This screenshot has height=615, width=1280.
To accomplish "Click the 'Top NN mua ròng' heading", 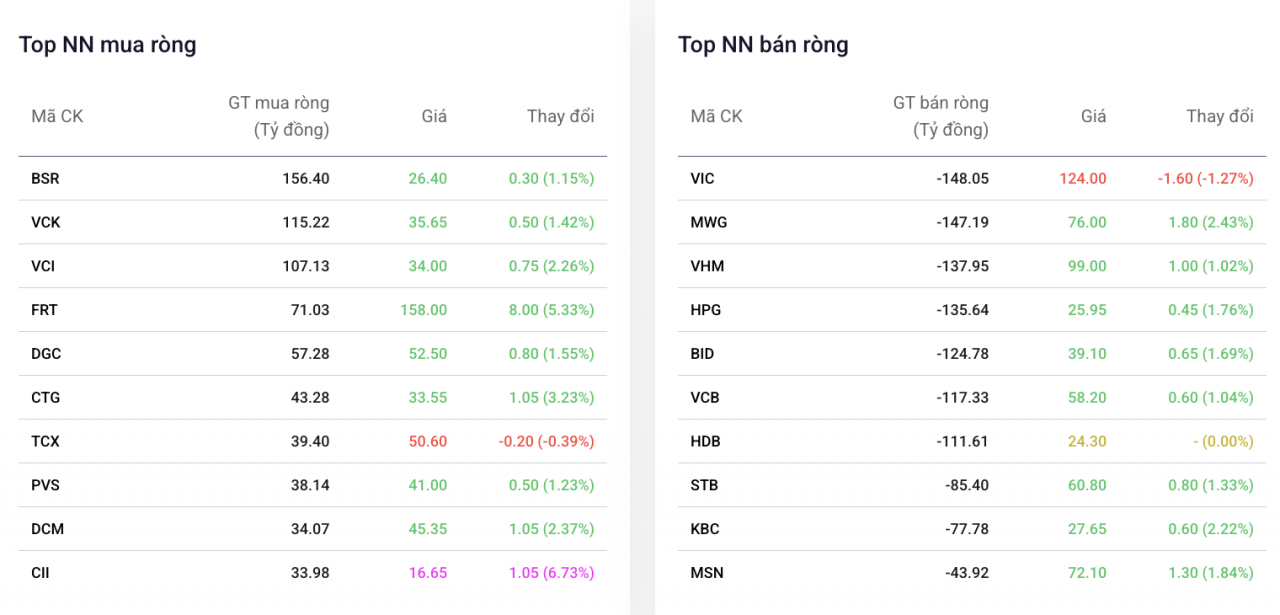I will pyautogui.click(x=107, y=45).
